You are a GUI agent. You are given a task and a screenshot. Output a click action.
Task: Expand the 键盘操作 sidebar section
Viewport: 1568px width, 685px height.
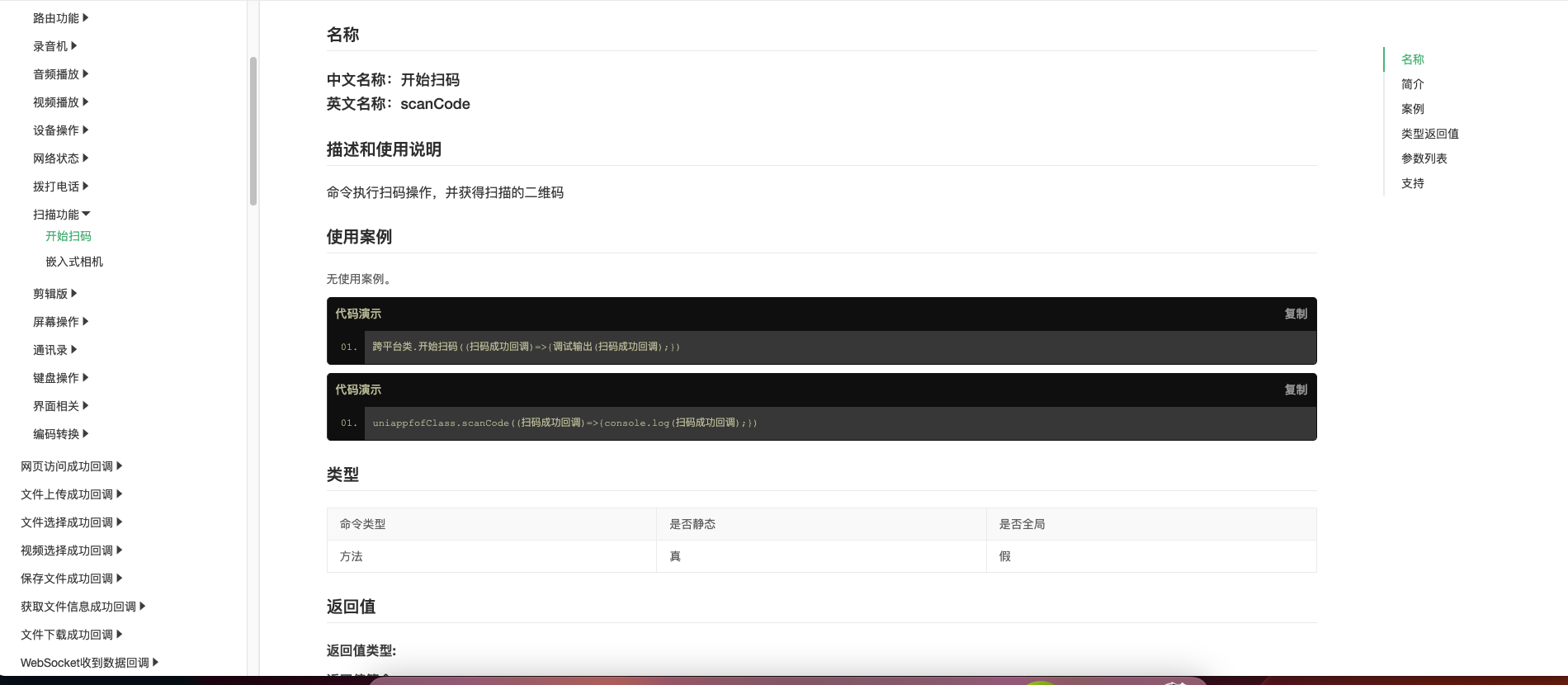(x=60, y=378)
